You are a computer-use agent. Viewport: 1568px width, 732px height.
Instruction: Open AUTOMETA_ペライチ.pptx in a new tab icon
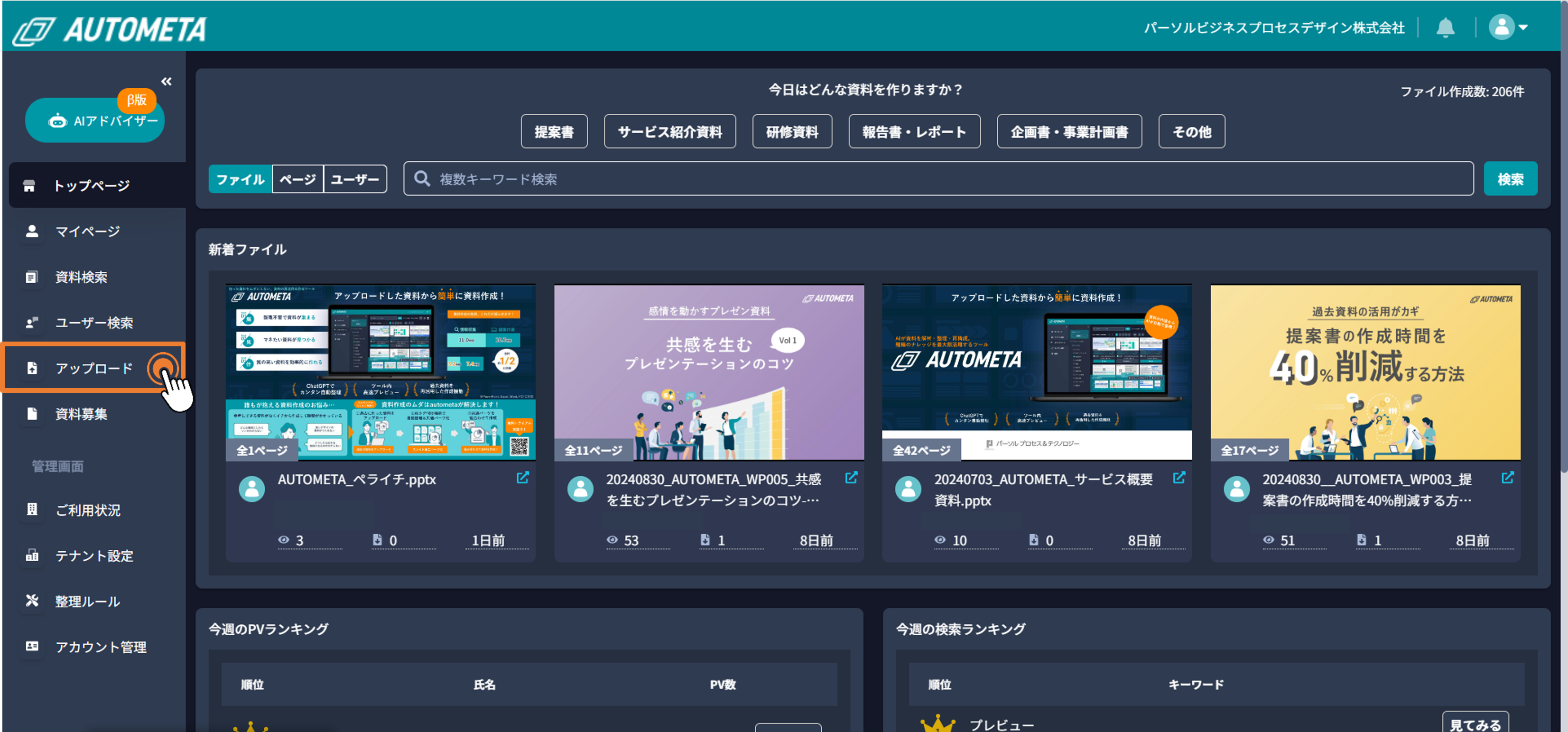(522, 478)
